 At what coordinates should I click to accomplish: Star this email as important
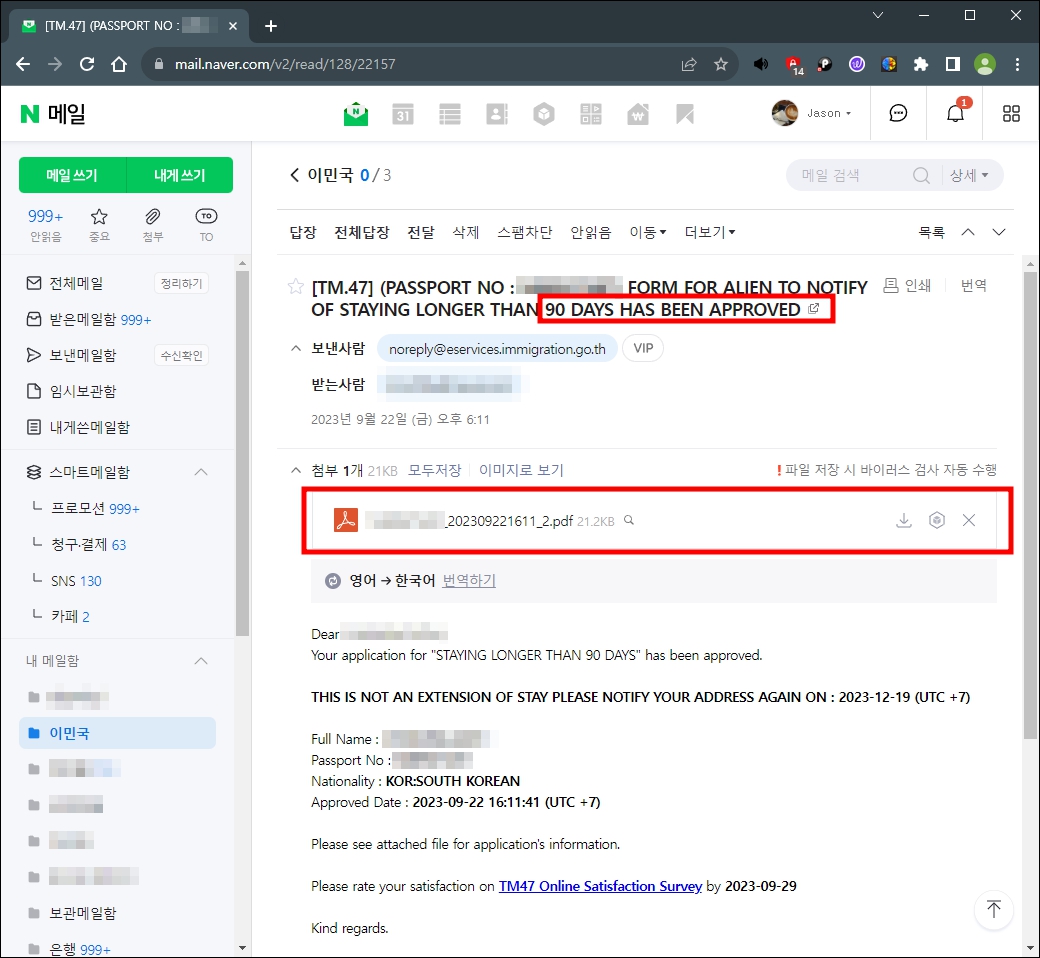tap(296, 287)
